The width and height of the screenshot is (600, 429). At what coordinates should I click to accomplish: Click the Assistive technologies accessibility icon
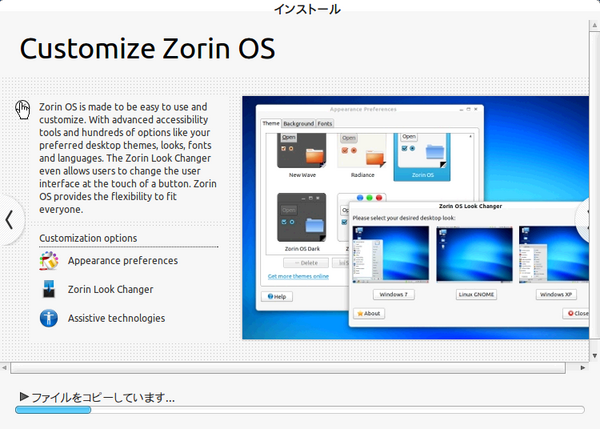coord(49,318)
